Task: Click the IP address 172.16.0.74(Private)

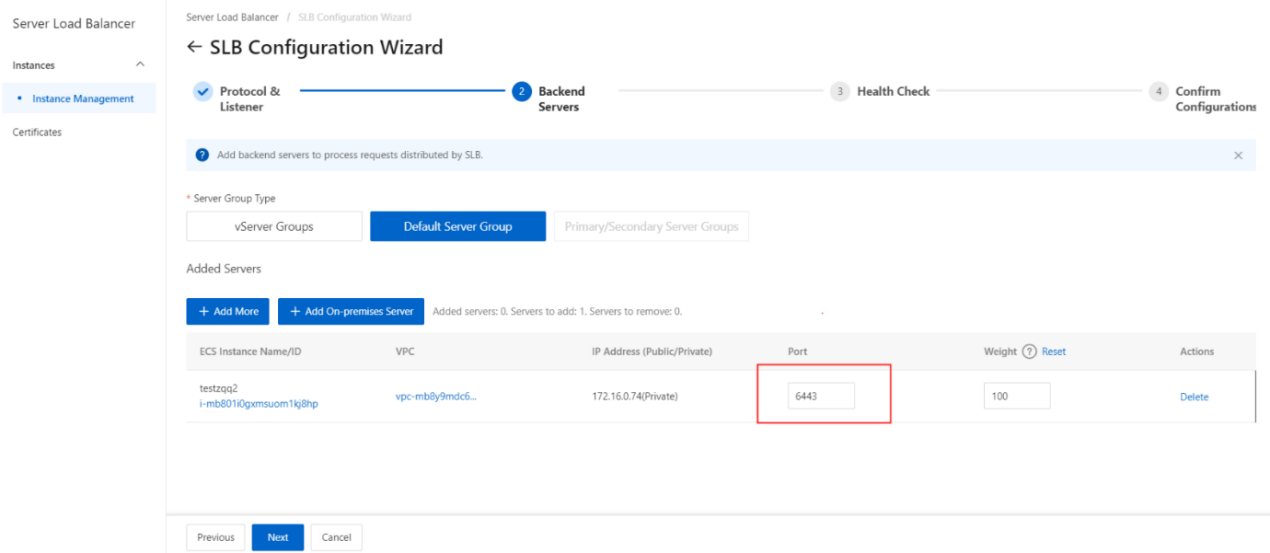Action: [x=635, y=397]
